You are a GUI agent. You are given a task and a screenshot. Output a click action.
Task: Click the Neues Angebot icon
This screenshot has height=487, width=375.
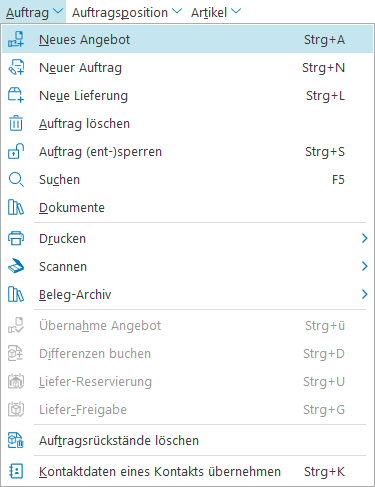[x=16, y=39]
